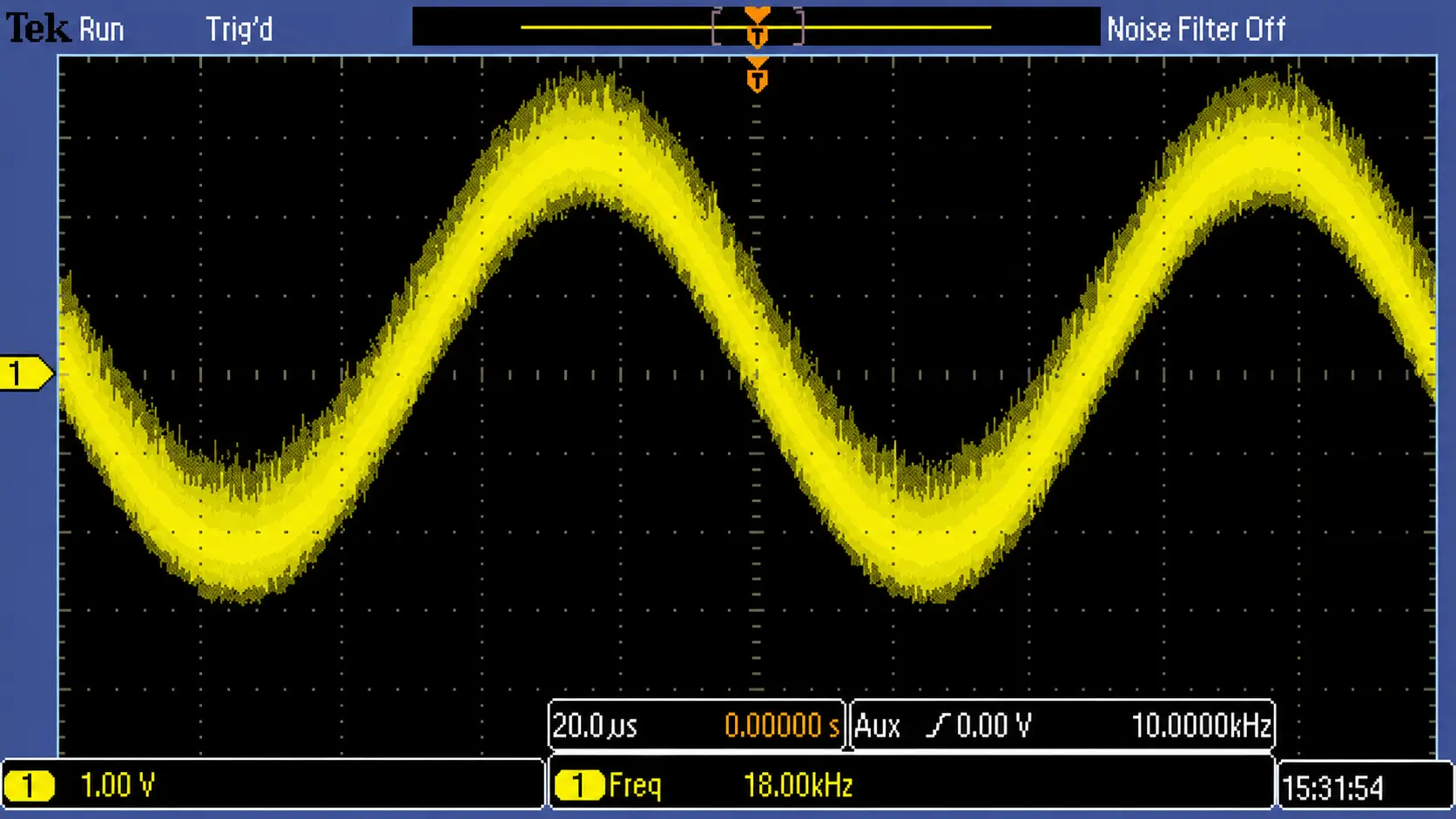Select the channel 1 ground reference marker

pos(26,373)
